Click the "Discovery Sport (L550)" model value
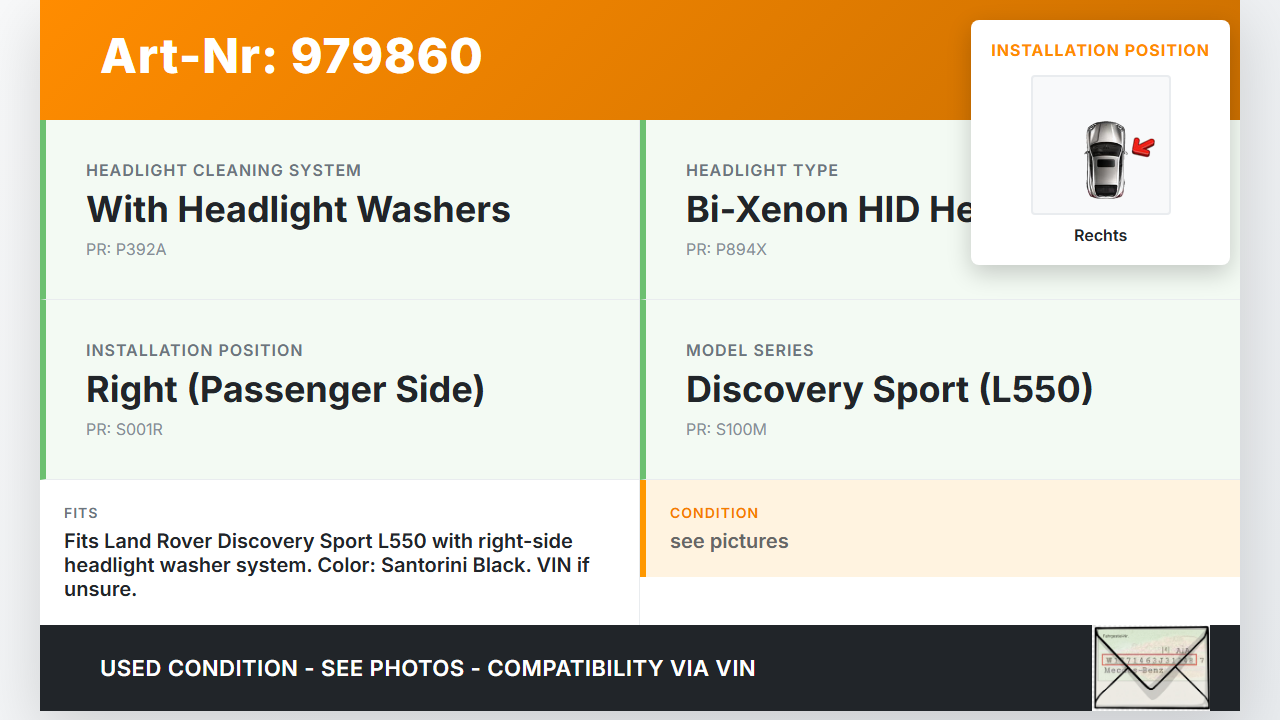The width and height of the screenshot is (1280, 720). click(889, 390)
